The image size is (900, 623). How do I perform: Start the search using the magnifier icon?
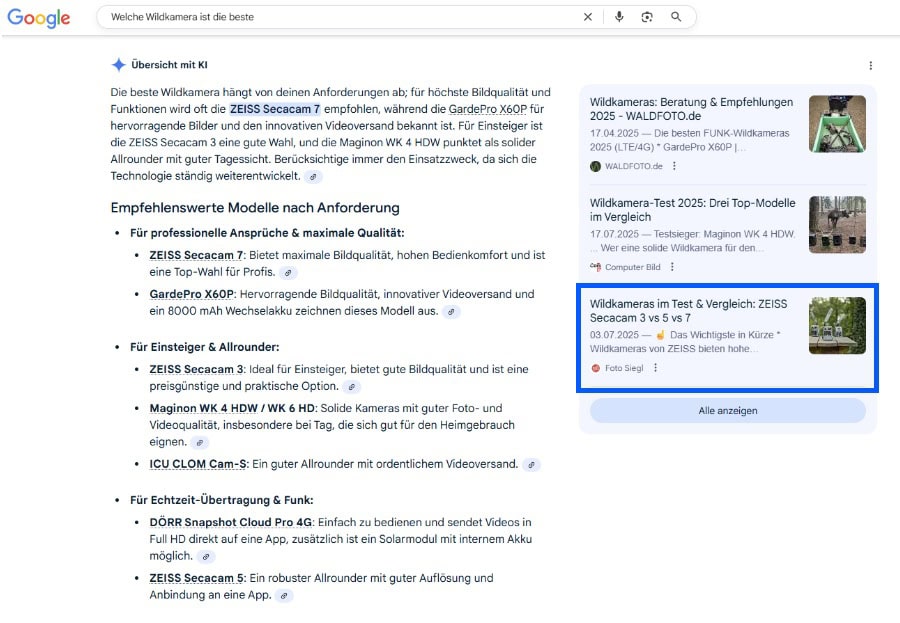coord(676,17)
